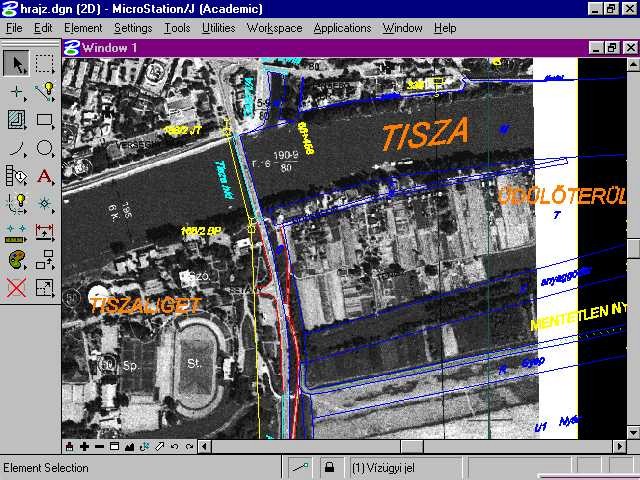Image resolution: width=640 pixels, height=480 pixels.
Task: Click the horizontal scrollbar thumb of Window 1
Action: pos(412,446)
